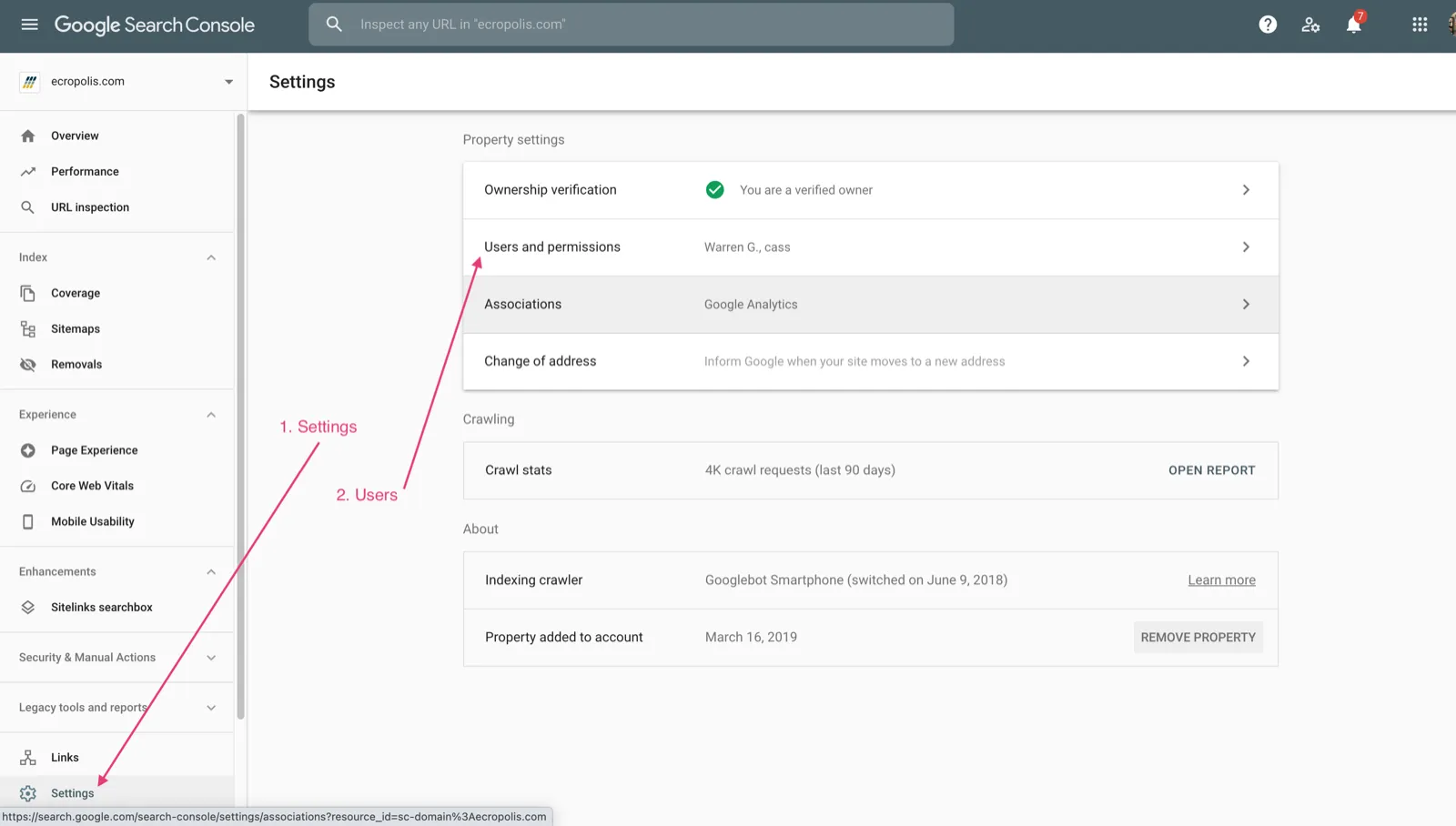Viewport: 1456px width, 826px height.
Task: Click the Sitelinks searchbox layers icon
Action: tap(28, 607)
